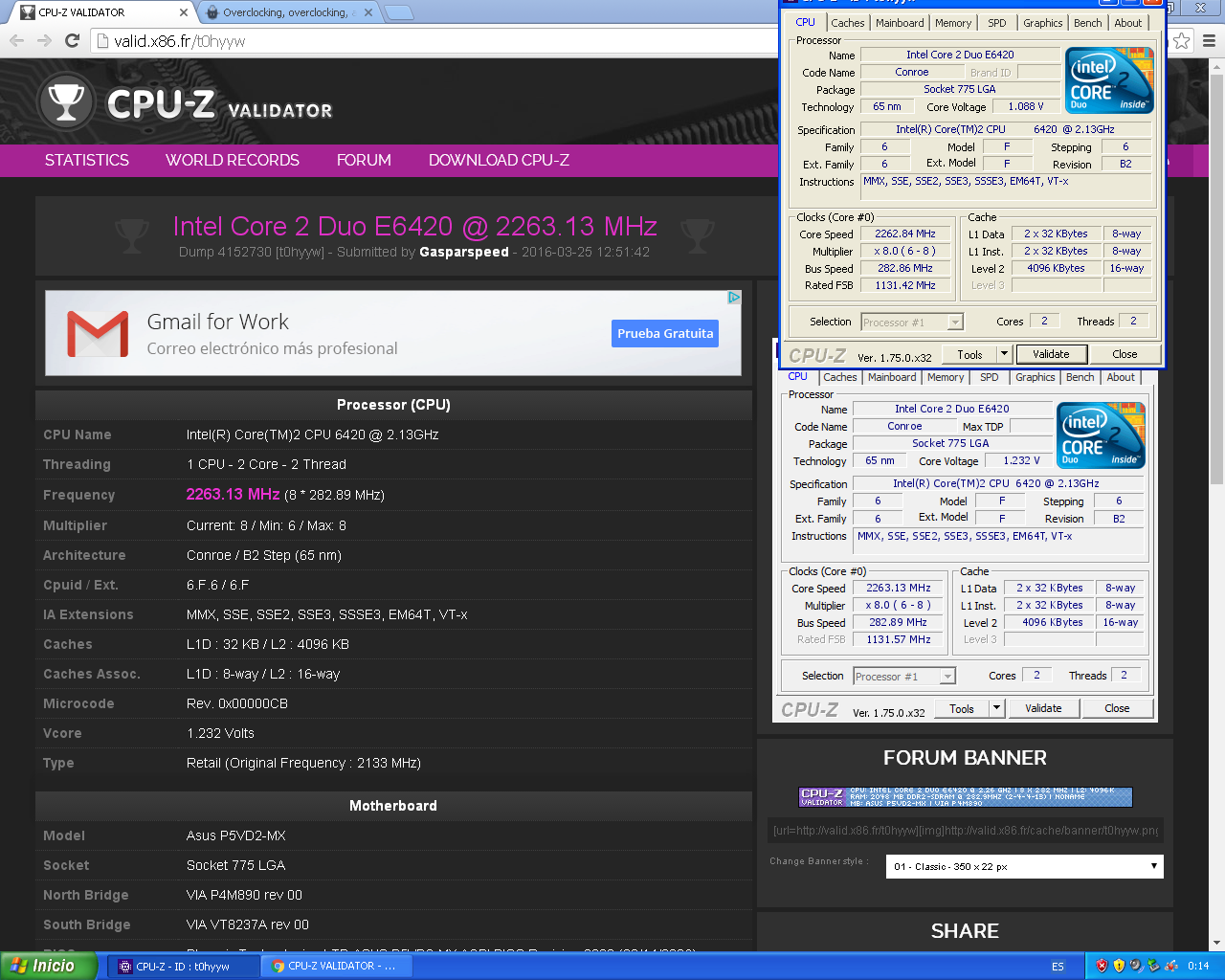Viewport: 1225px width, 980px height.
Task: Reload the page with the refresh icon
Action: pyautogui.click(x=72, y=40)
